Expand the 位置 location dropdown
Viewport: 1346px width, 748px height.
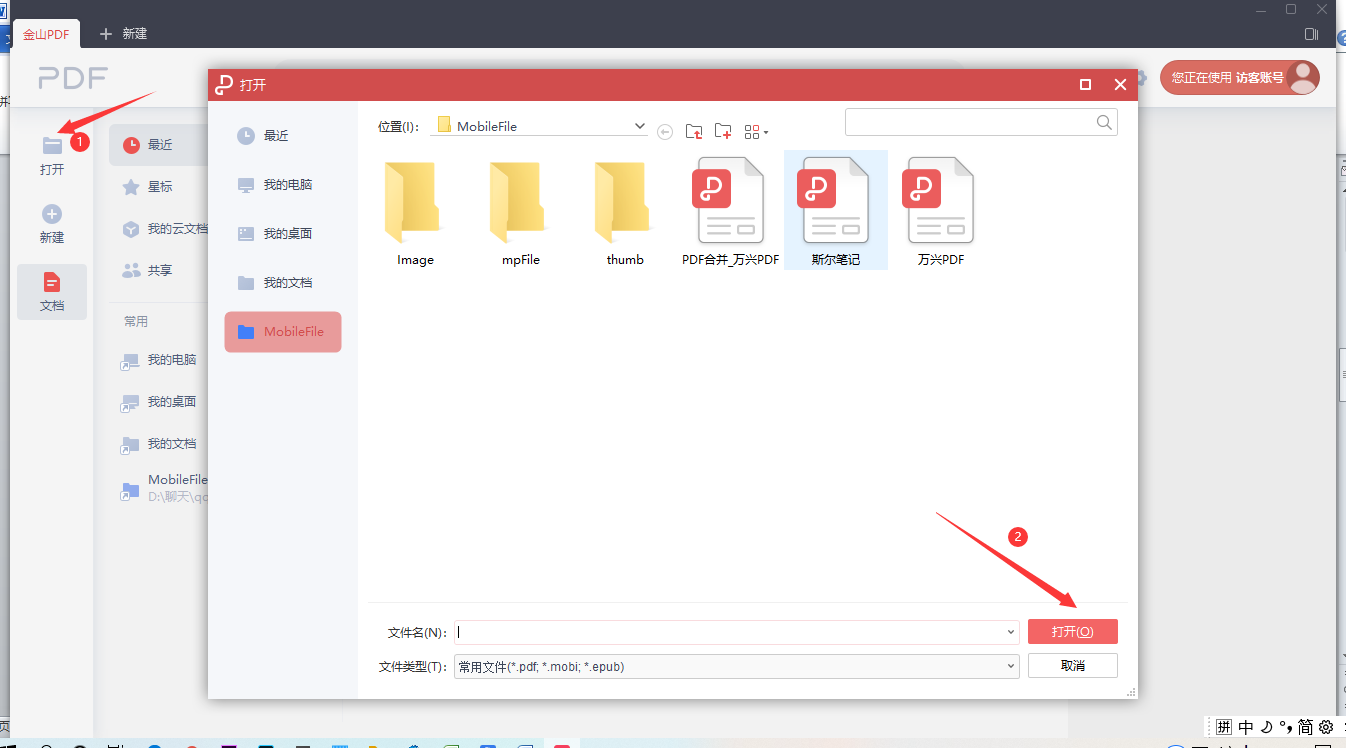(x=640, y=126)
